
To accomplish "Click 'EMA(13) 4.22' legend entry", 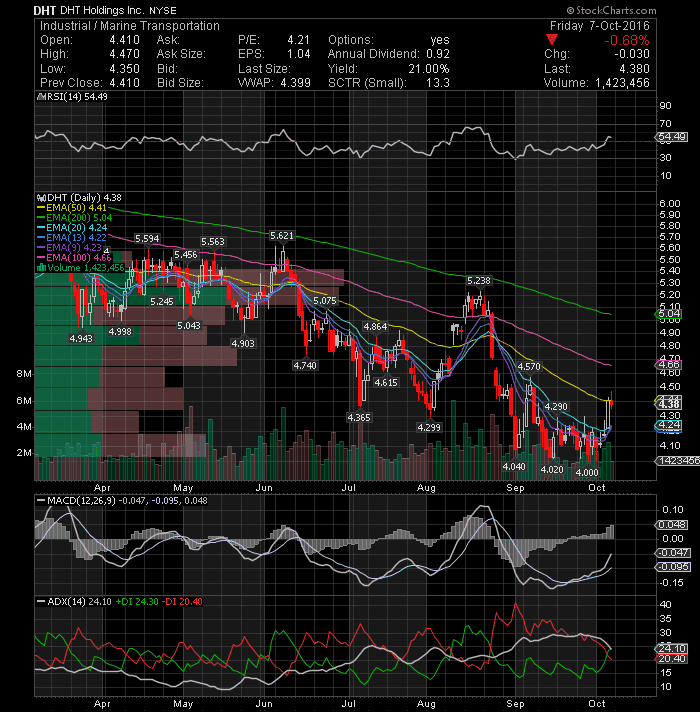I will tap(76, 237).
